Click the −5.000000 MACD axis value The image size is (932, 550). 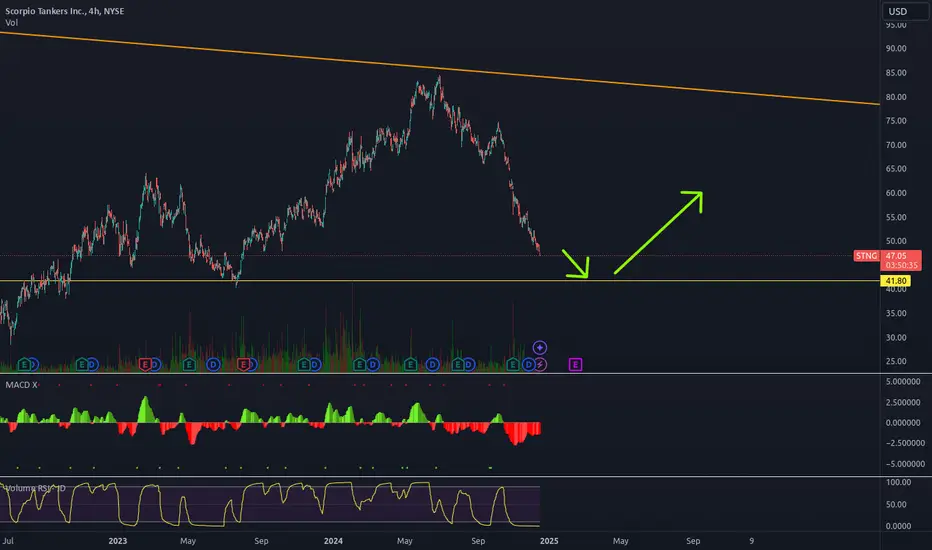(x=903, y=464)
